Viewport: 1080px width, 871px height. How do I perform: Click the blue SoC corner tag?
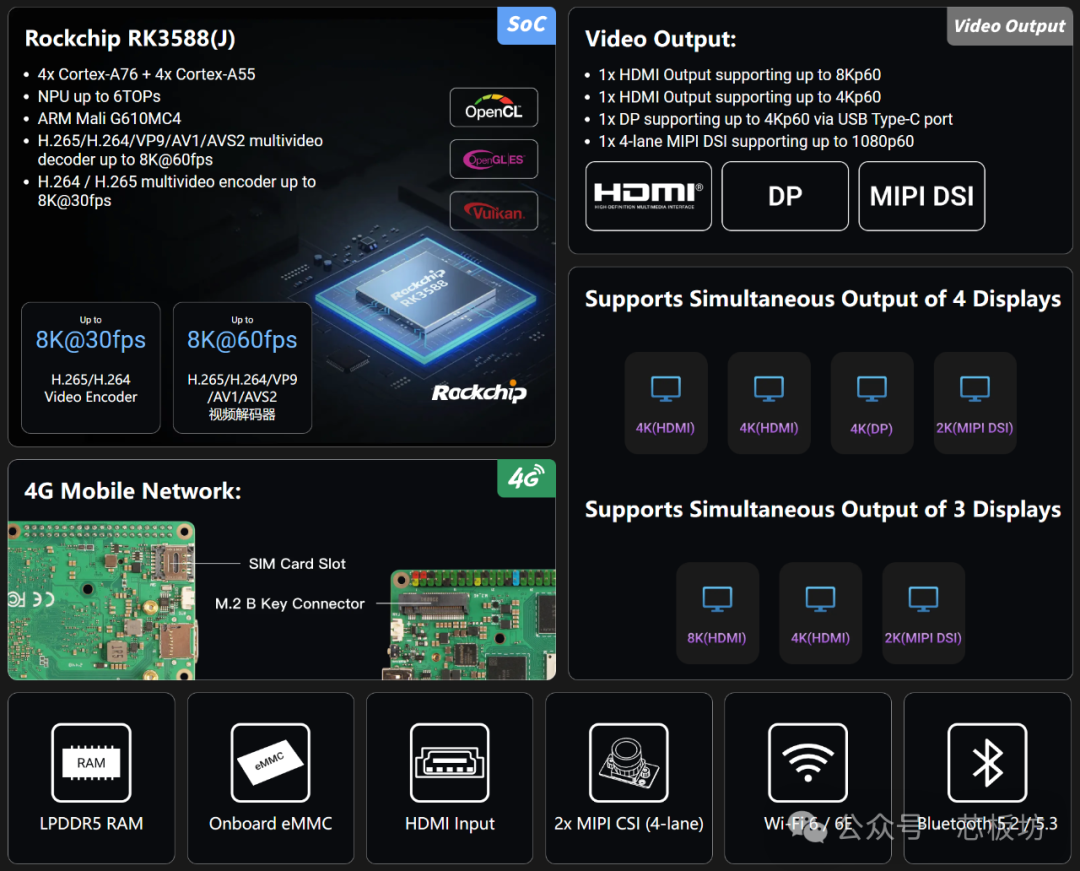pyautogui.click(x=526, y=25)
